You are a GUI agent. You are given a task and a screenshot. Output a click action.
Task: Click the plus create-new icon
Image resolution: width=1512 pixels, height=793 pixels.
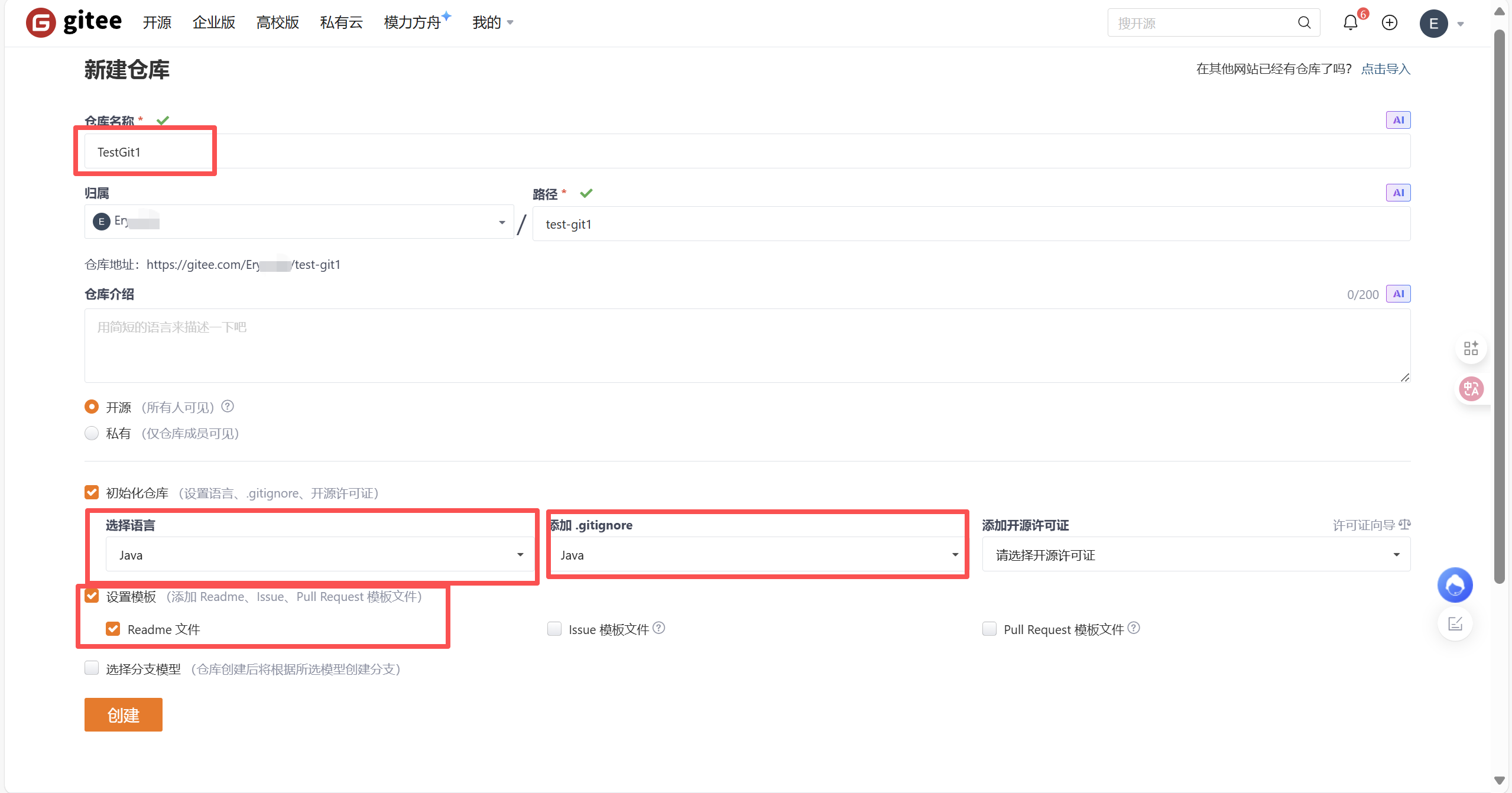pyautogui.click(x=1389, y=23)
